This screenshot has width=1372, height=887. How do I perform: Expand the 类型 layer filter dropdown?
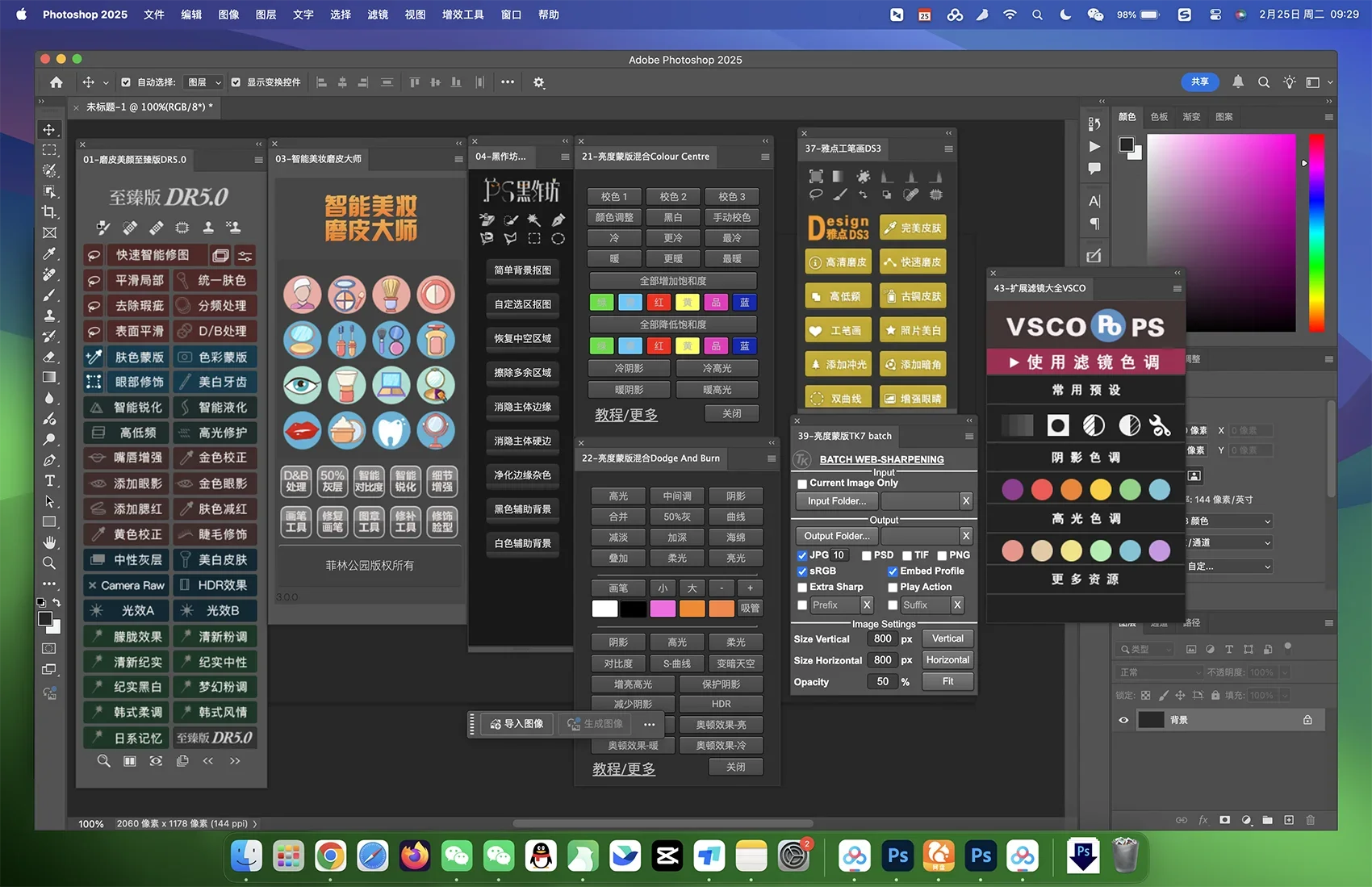1145,649
